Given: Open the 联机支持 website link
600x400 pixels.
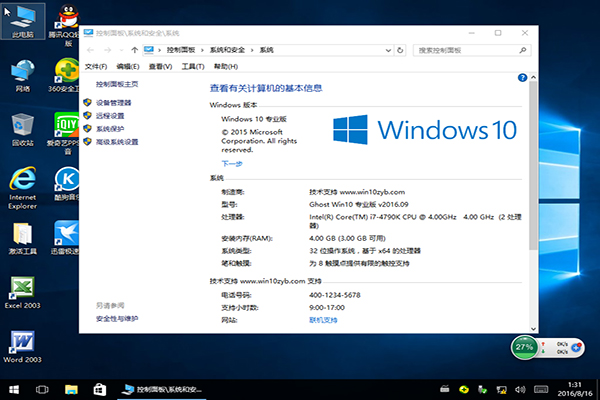Looking at the screenshot, I should click(x=323, y=320).
